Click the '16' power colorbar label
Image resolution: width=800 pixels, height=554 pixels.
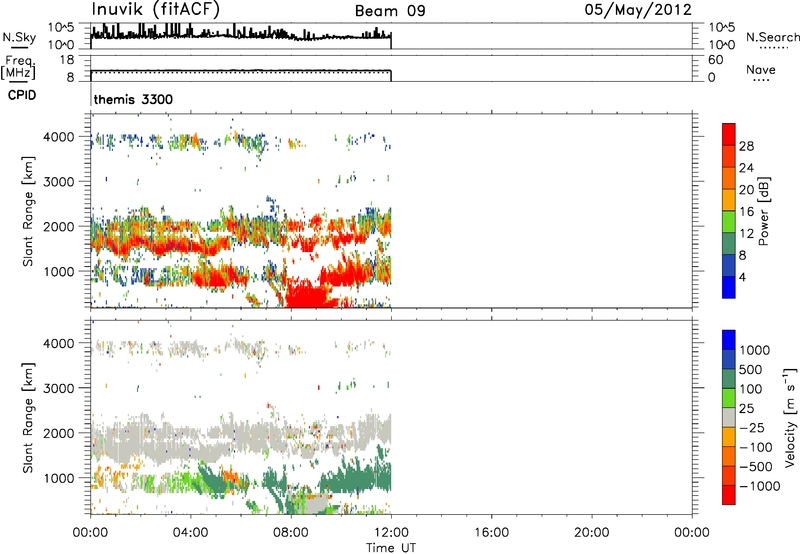coord(746,212)
